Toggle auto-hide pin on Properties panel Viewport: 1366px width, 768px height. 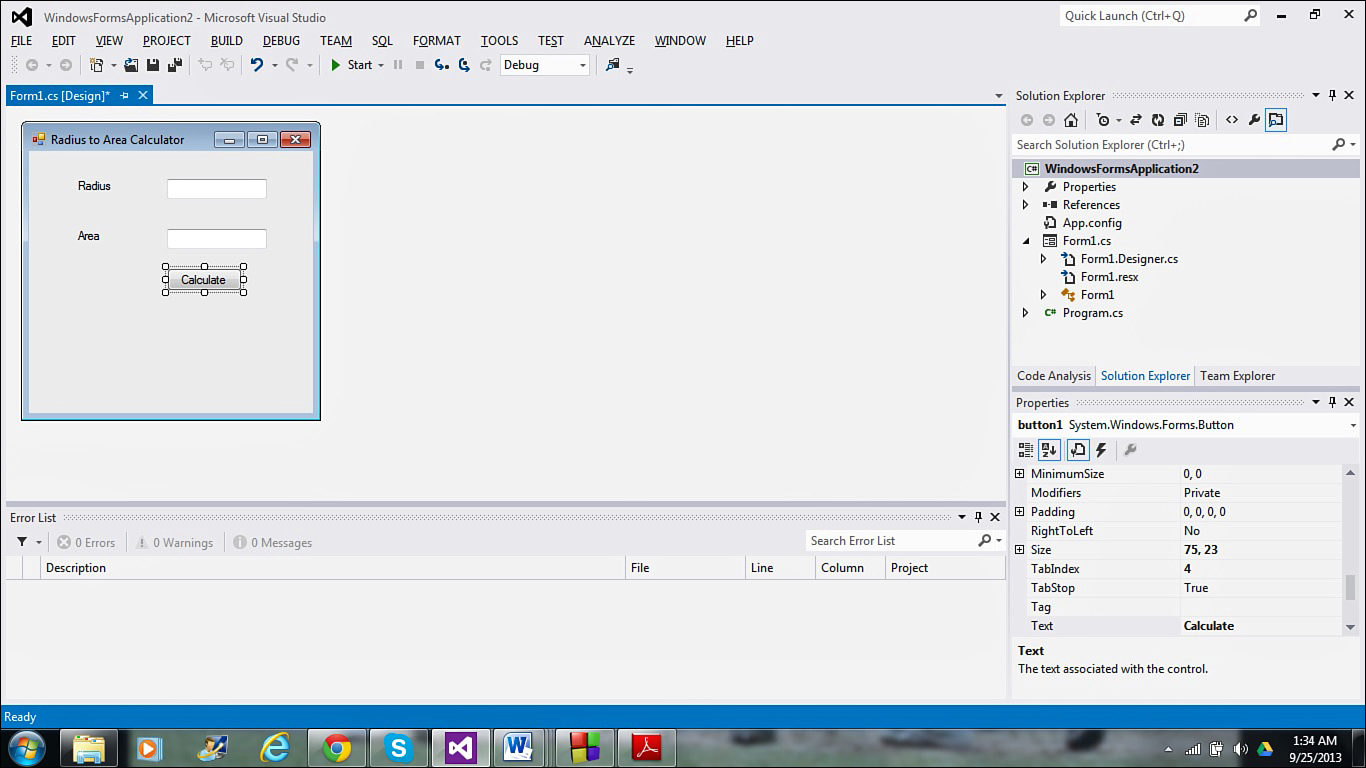click(x=1332, y=403)
